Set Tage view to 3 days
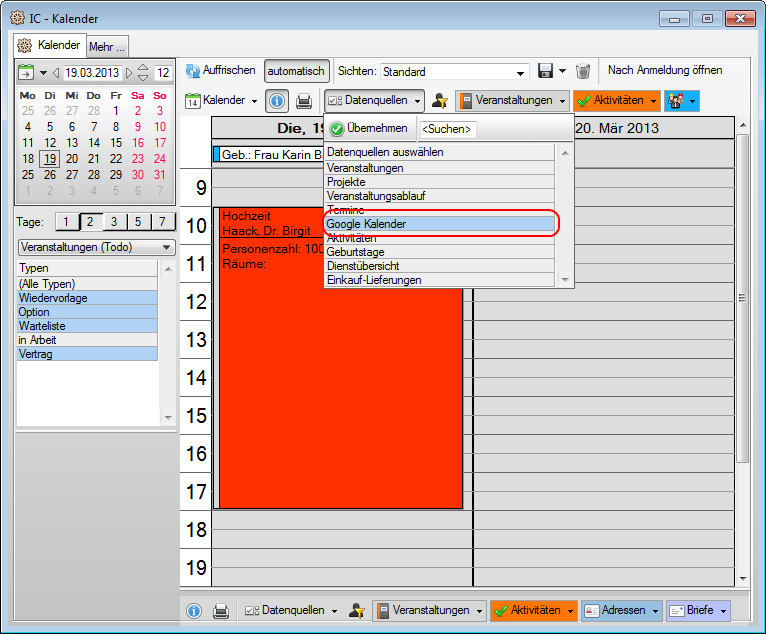 (114, 222)
